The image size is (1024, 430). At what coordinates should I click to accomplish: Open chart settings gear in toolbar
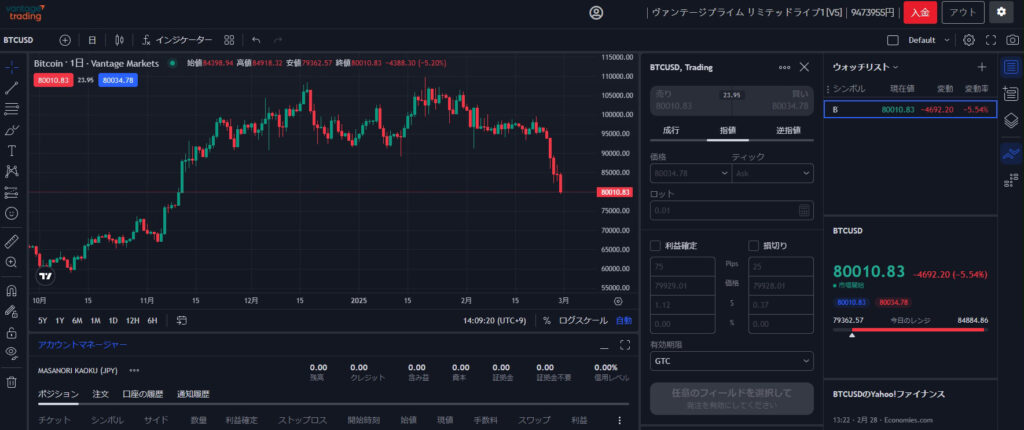[969, 40]
